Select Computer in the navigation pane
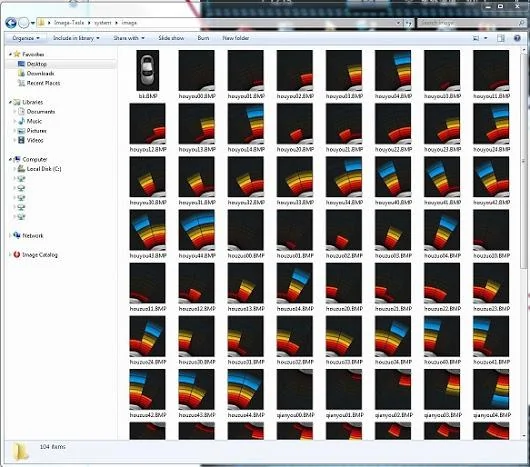 34,159
